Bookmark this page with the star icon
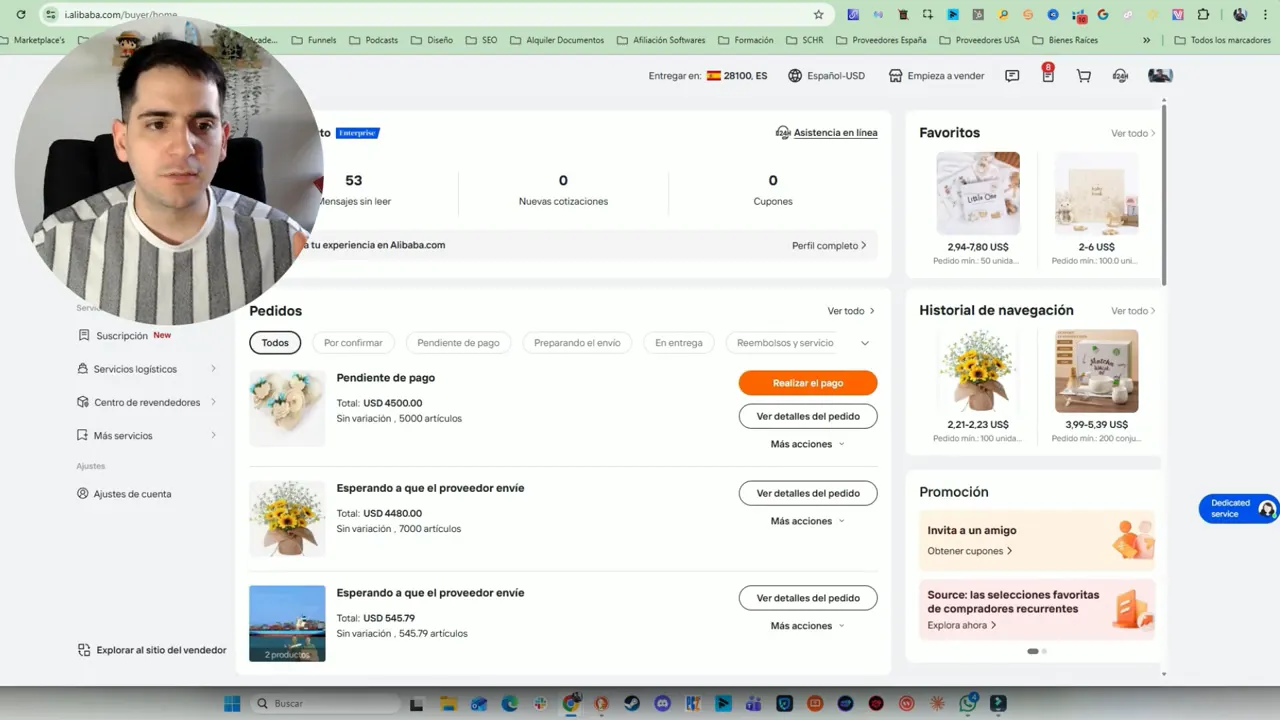This screenshot has height=720, width=1280. [x=818, y=14]
